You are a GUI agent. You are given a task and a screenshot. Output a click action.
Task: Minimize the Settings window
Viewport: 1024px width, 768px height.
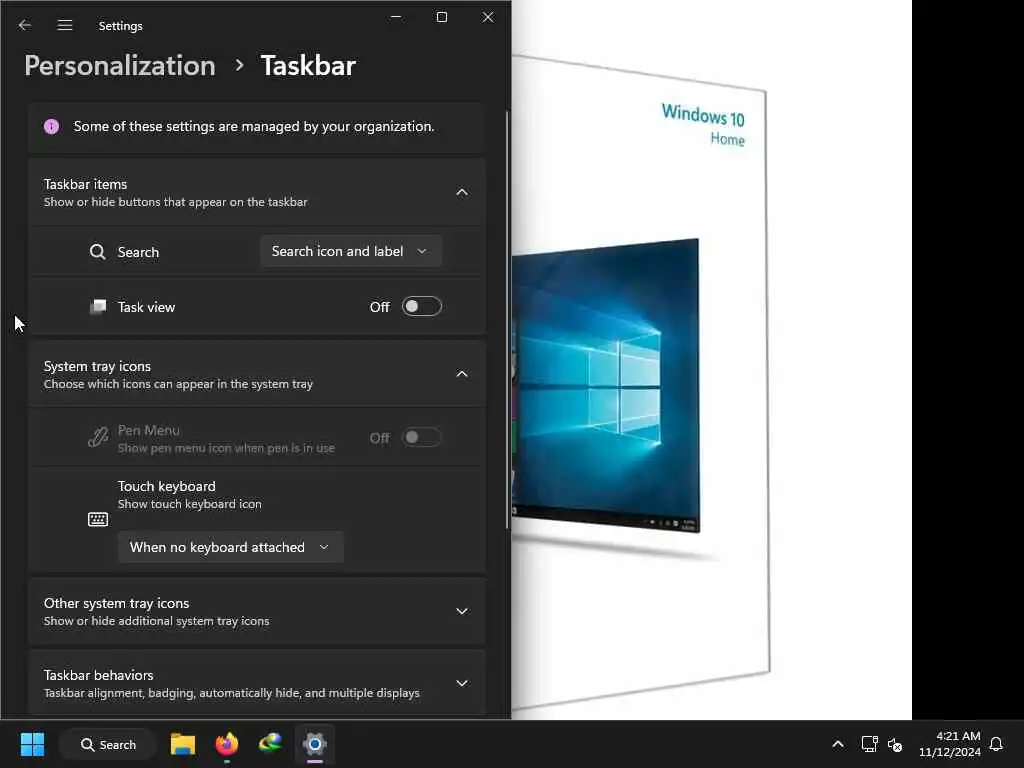(x=396, y=18)
